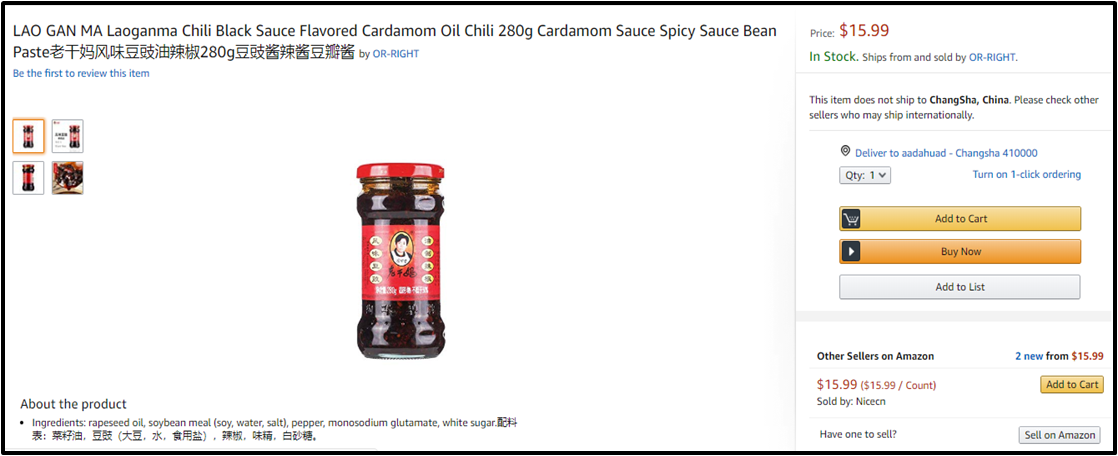Click the orange Buy Now button
Screen dimensions: 1118x456
pyautogui.click(x=960, y=252)
